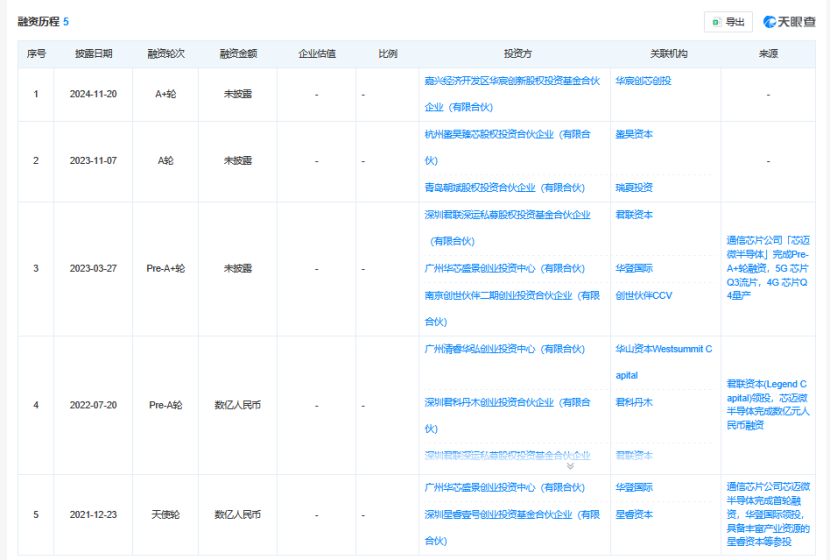Select the date cell 2021-12-23
The width and height of the screenshot is (831, 560).
[93, 514]
